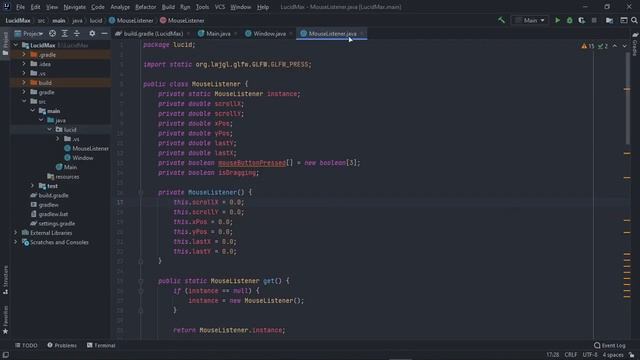Fold the get() method gutter marker
Image resolution: width=640 pixels, height=360 pixels.
click(140, 281)
